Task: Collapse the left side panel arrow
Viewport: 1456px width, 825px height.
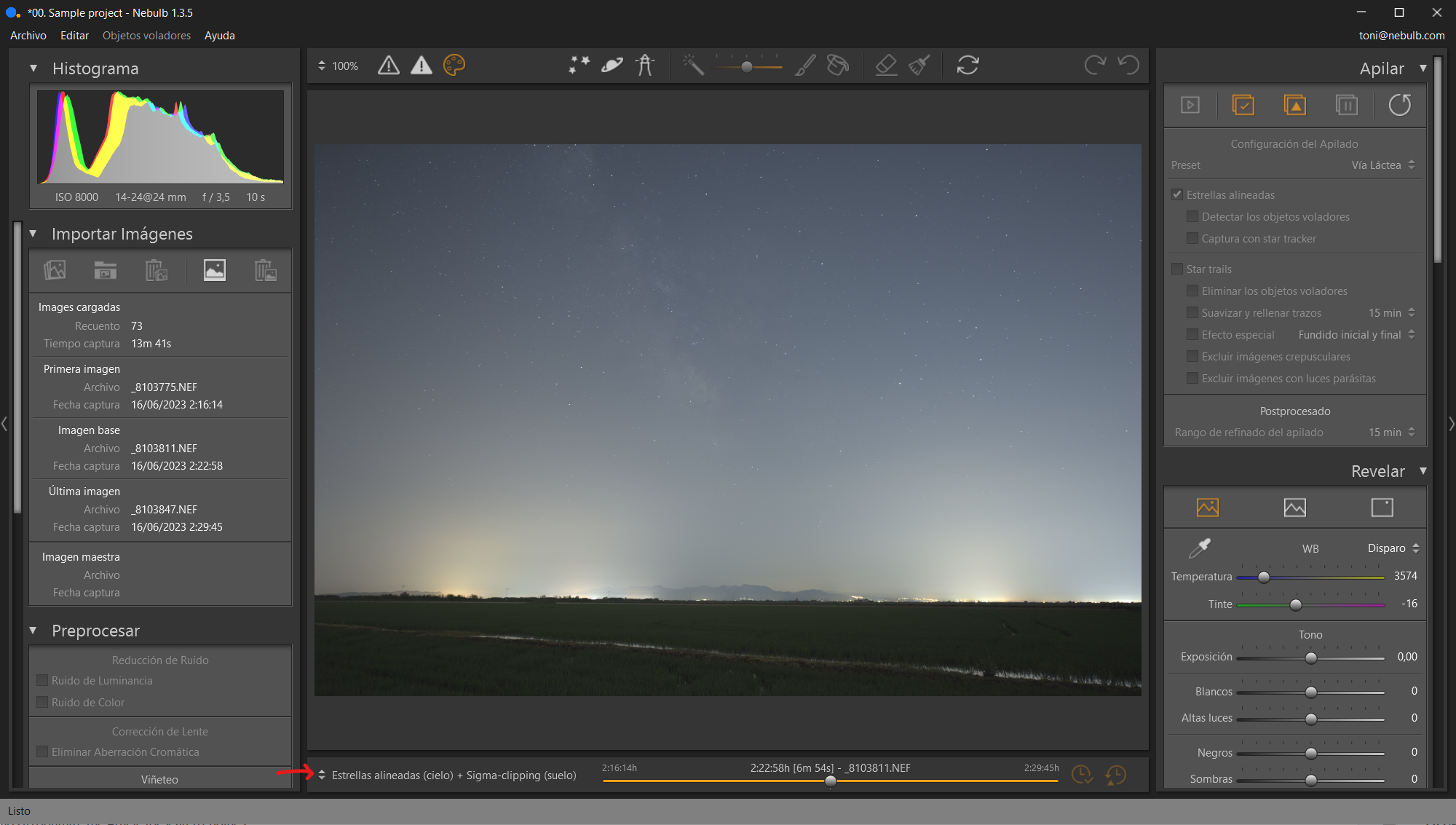Action: click(x=4, y=423)
